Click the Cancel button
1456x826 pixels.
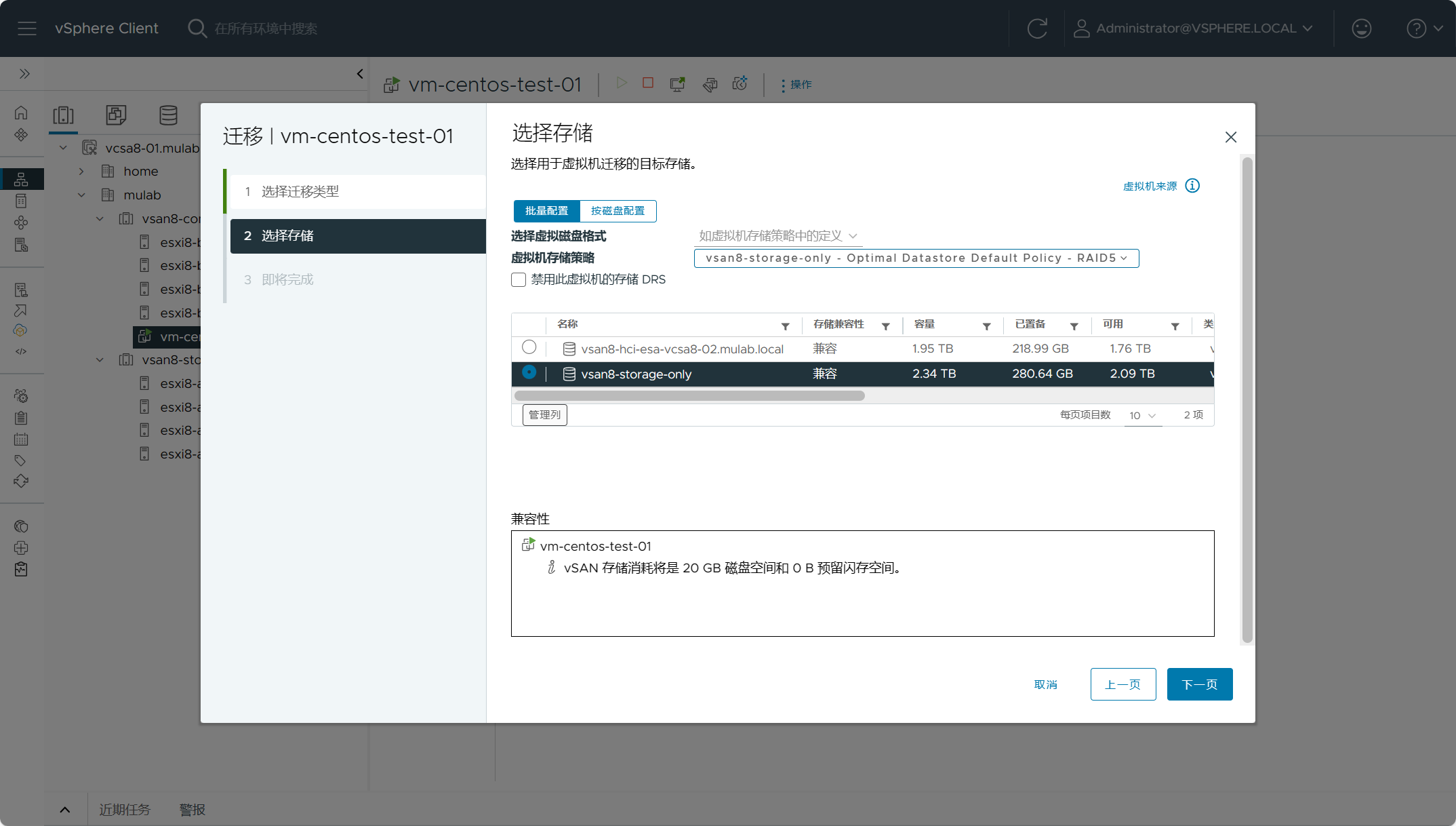point(1046,685)
